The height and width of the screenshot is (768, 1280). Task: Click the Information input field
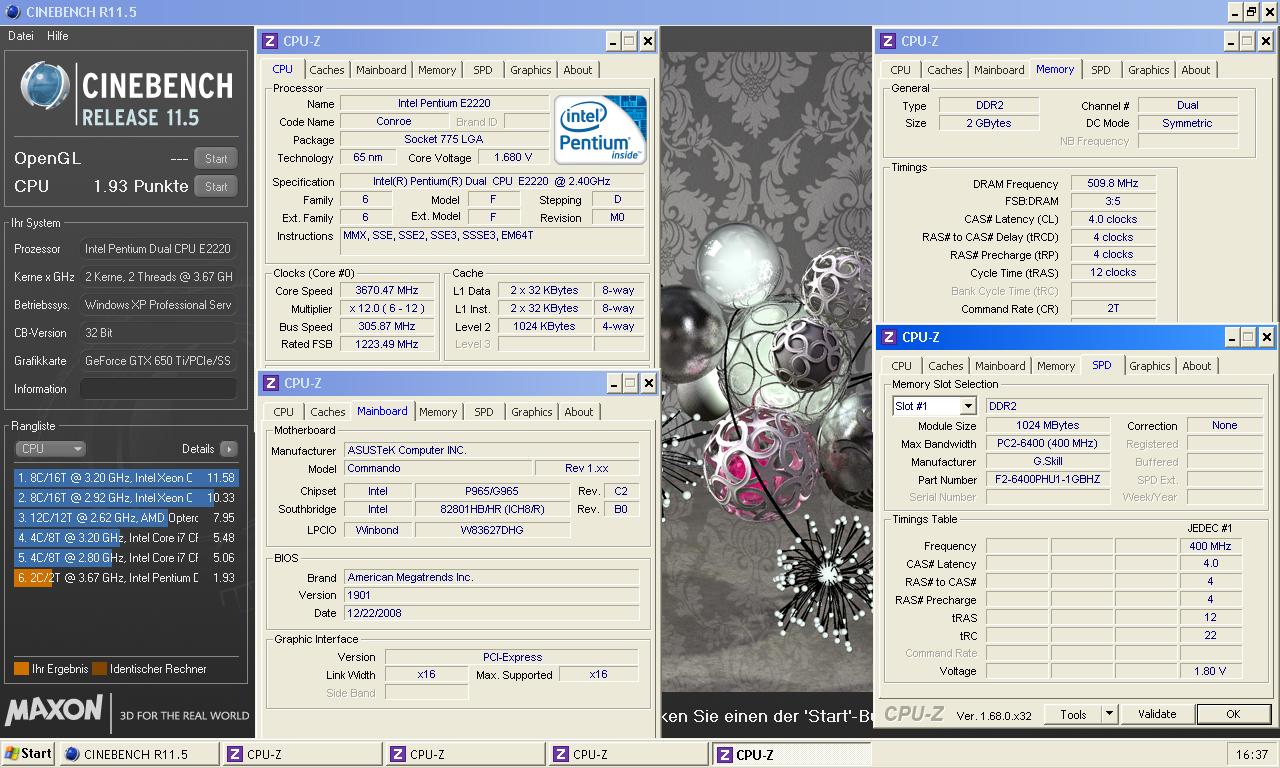pyautogui.click(x=158, y=389)
